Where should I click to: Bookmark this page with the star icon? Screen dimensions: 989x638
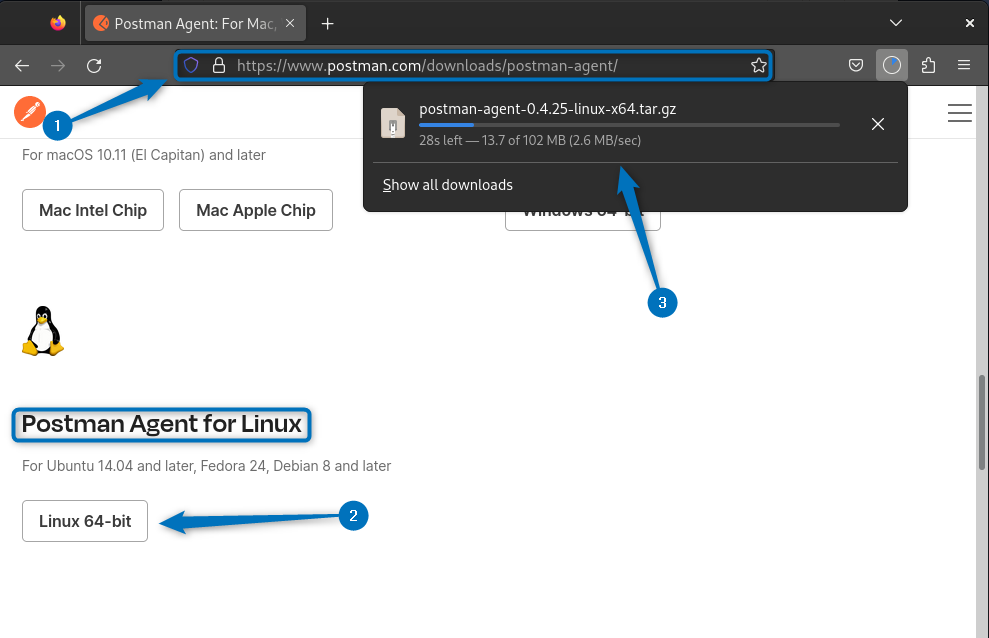pyautogui.click(x=758, y=66)
